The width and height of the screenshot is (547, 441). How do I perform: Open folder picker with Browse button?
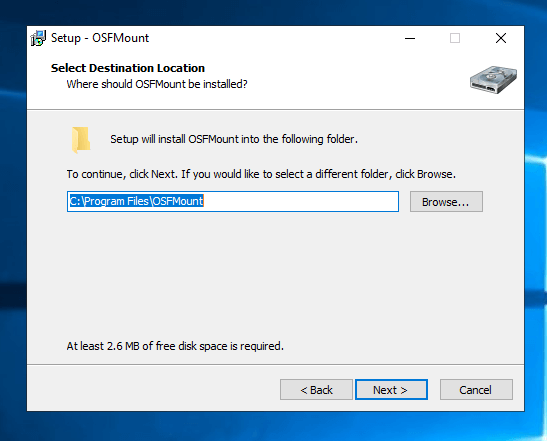click(x=446, y=201)
